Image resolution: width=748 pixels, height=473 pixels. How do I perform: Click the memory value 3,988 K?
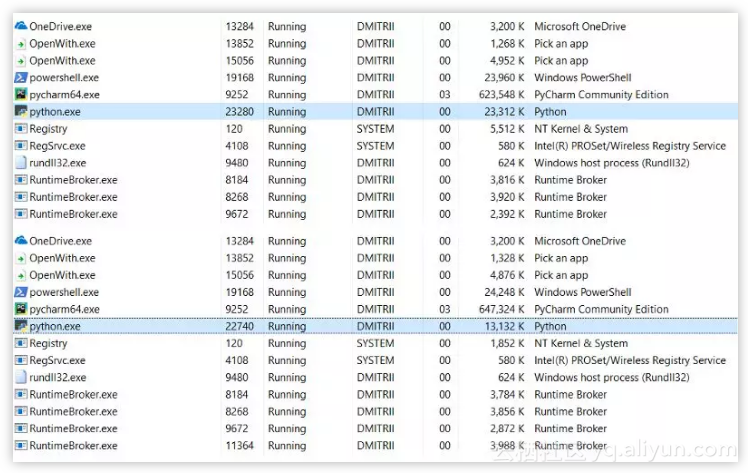tap(507, 445)
